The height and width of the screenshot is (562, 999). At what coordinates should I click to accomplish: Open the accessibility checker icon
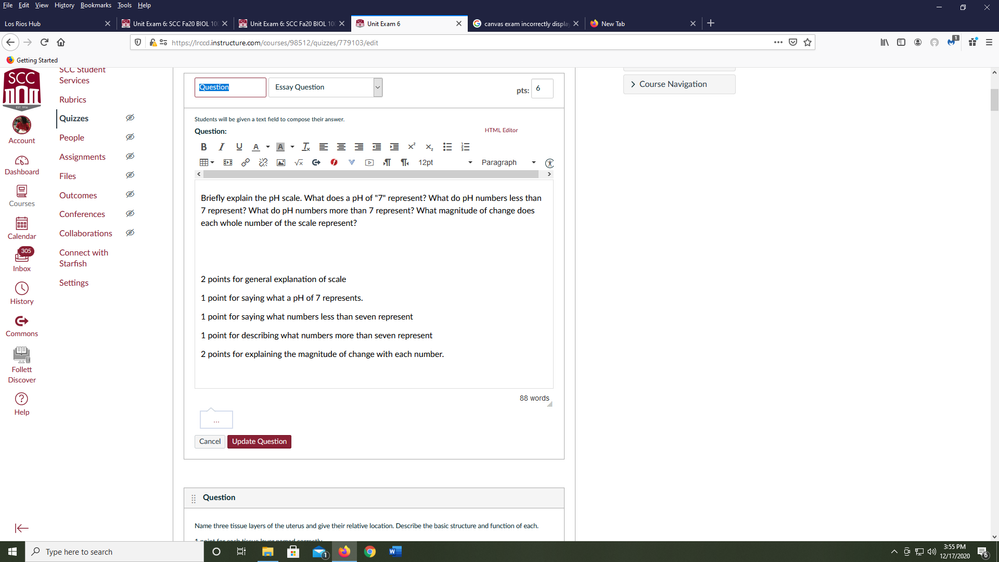point(549,163)
